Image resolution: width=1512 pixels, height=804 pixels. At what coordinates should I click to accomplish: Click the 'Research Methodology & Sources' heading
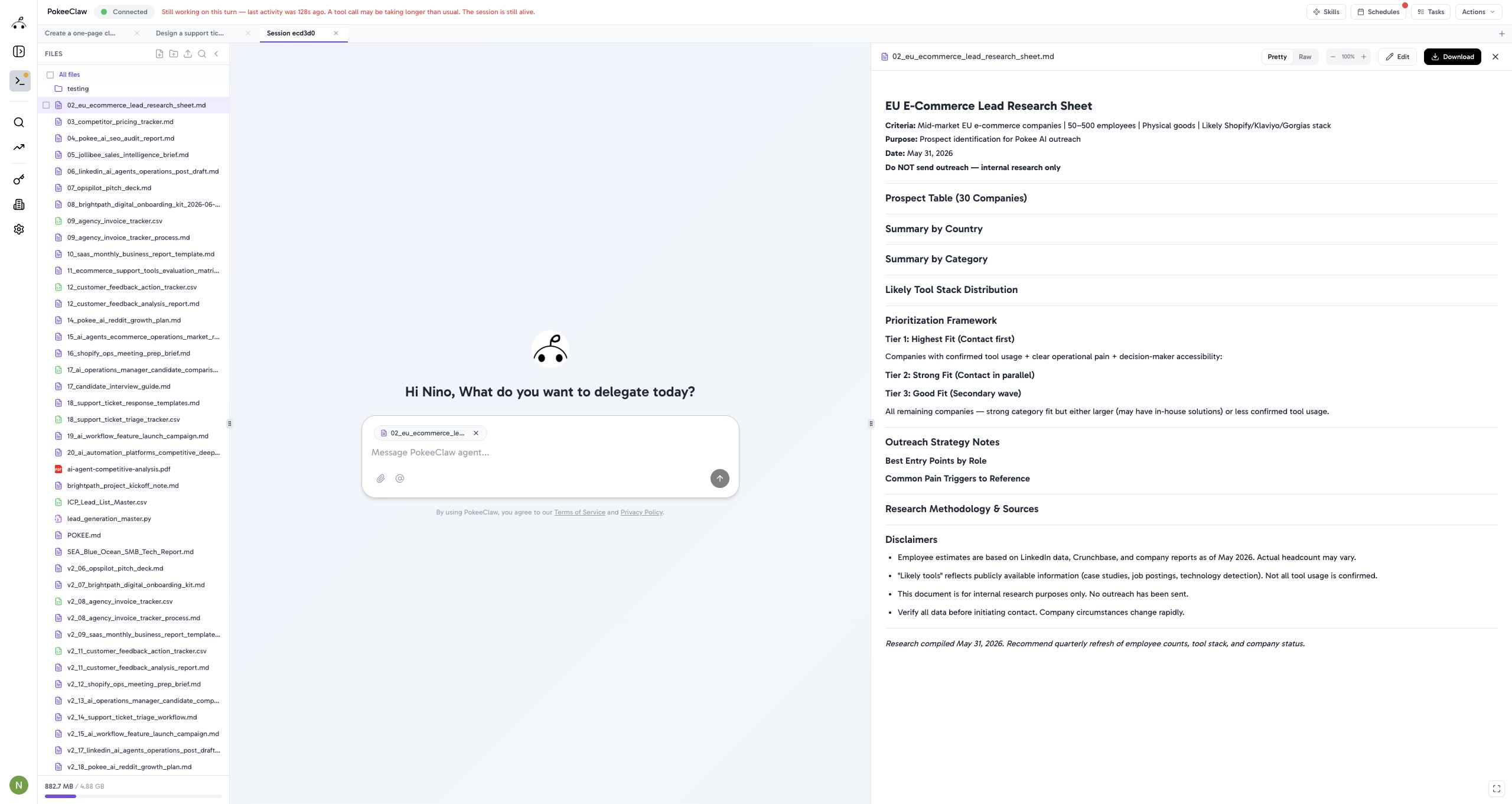962,509
